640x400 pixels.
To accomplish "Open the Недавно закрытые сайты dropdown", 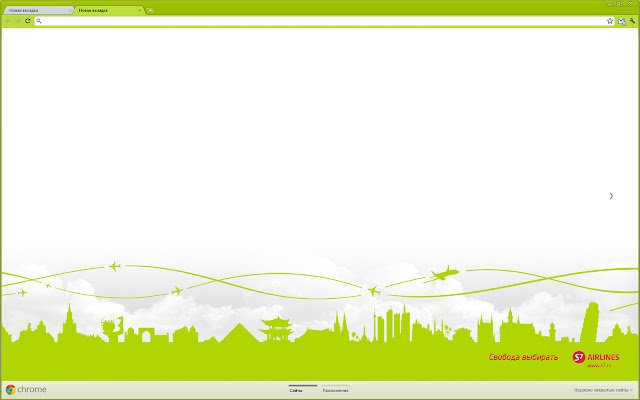I will pyautogui.click(x=603, y=390).
